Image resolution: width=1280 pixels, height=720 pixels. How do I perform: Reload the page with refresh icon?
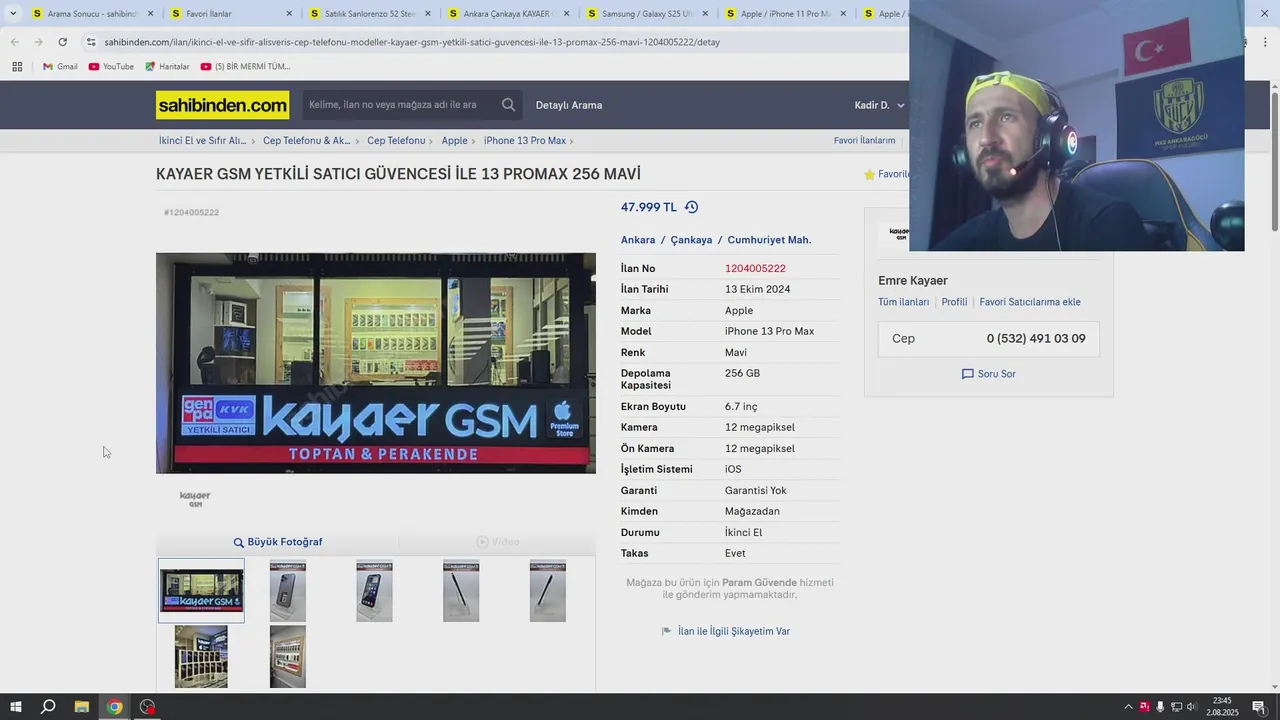(x=62, y=42)
